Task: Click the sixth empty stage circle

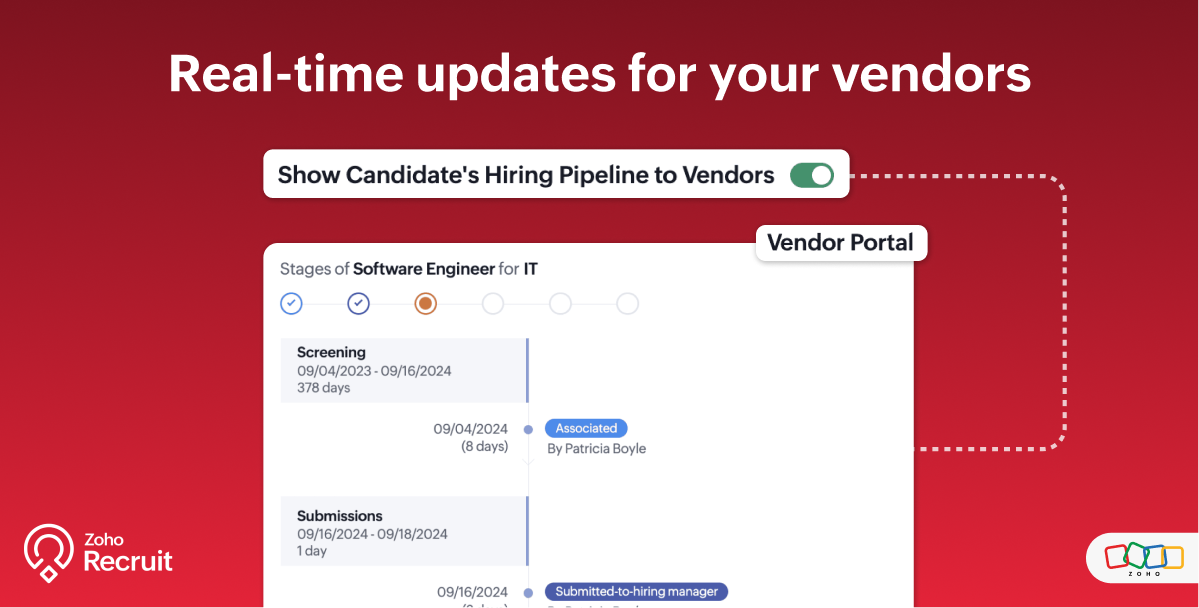Action: point(627,303)
